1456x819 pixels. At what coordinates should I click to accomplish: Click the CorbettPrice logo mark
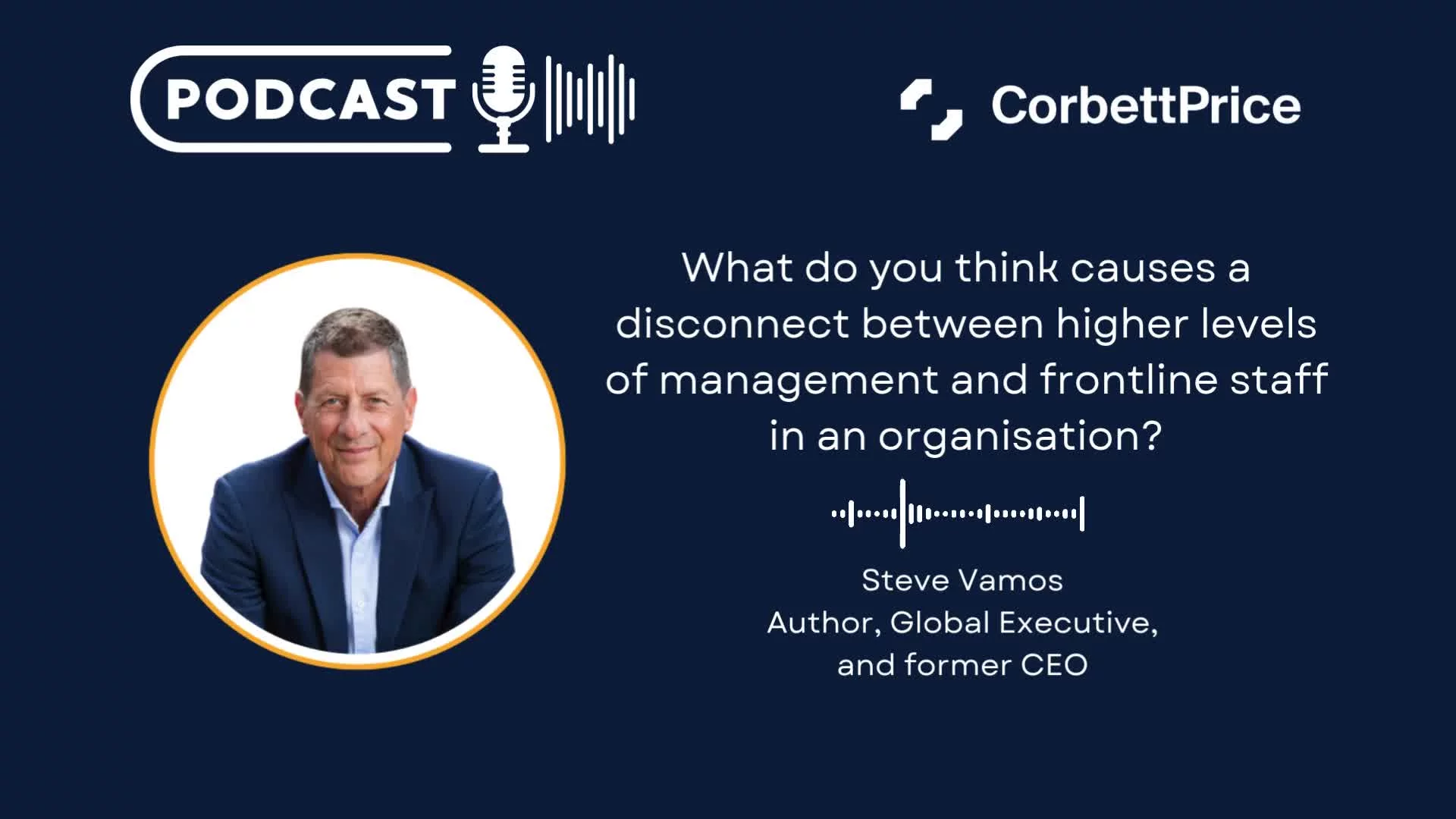(931, 110)
